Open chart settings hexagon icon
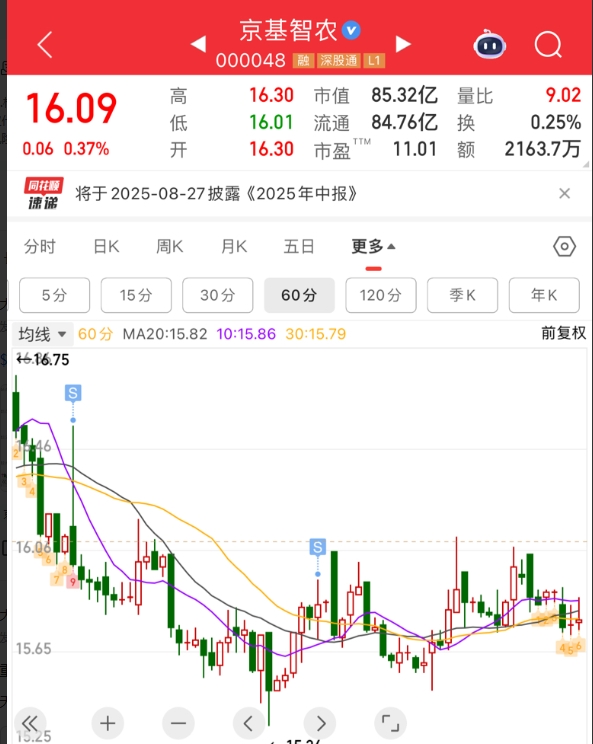Viewport: 593px width, 744px height. (x=564, y=246)
